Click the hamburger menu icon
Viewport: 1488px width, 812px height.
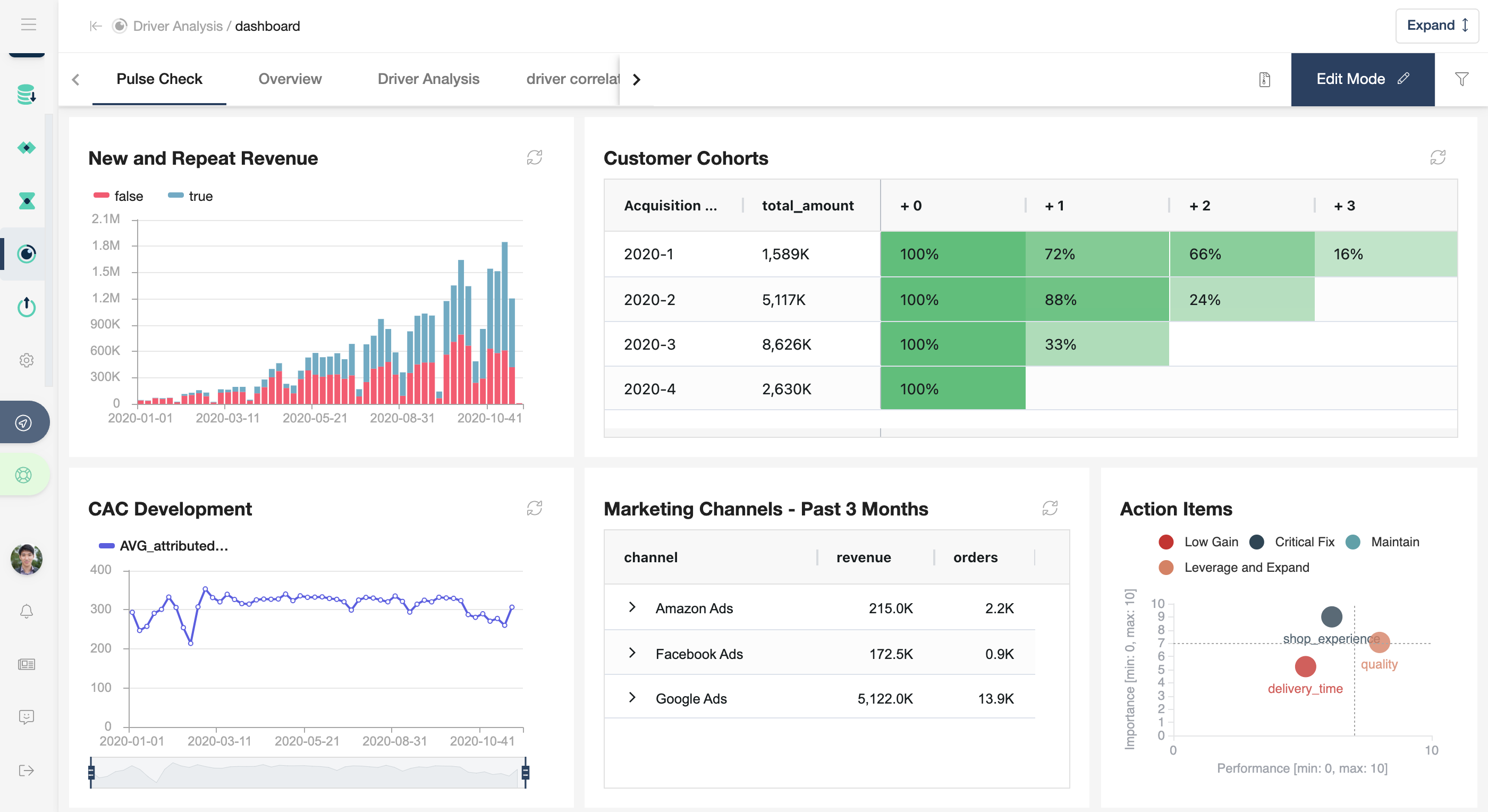(28, 24)
